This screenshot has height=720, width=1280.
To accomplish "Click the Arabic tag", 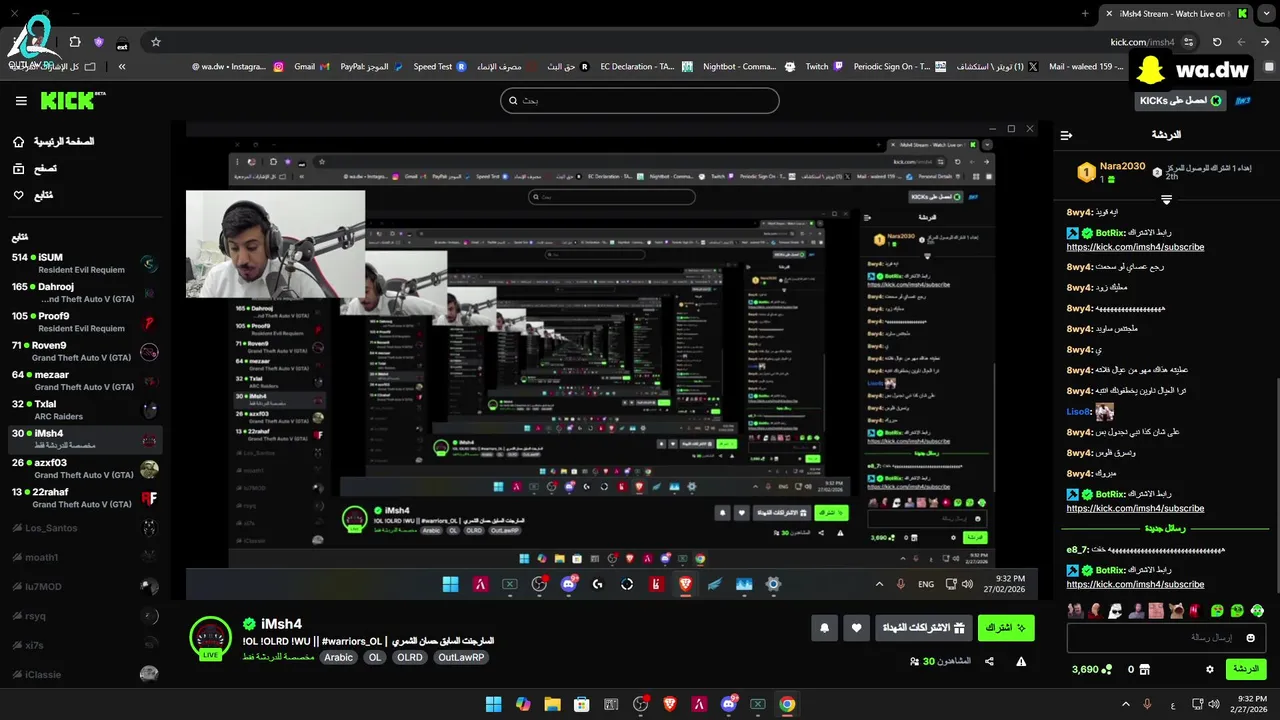I will pyautogui.click(x=338, y=658).
